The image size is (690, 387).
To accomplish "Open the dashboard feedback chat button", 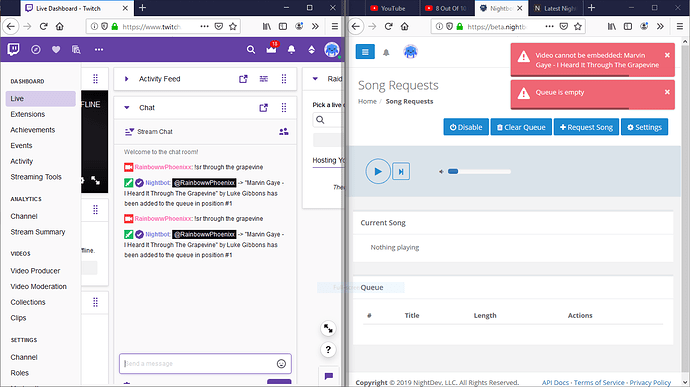I will [x=329, y=376].
